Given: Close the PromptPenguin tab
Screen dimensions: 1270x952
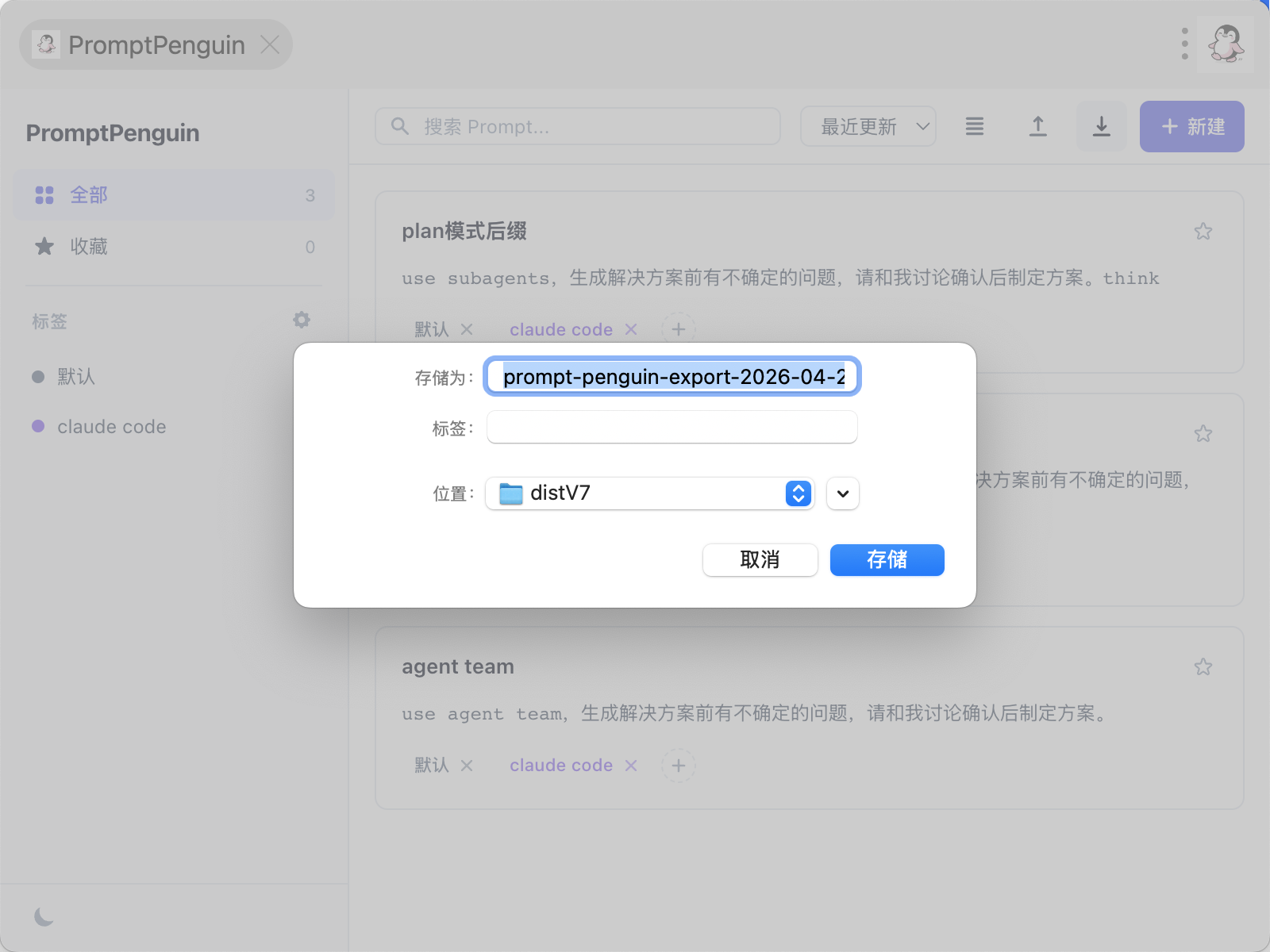Looking at the screenshot, I should point(270,44).
